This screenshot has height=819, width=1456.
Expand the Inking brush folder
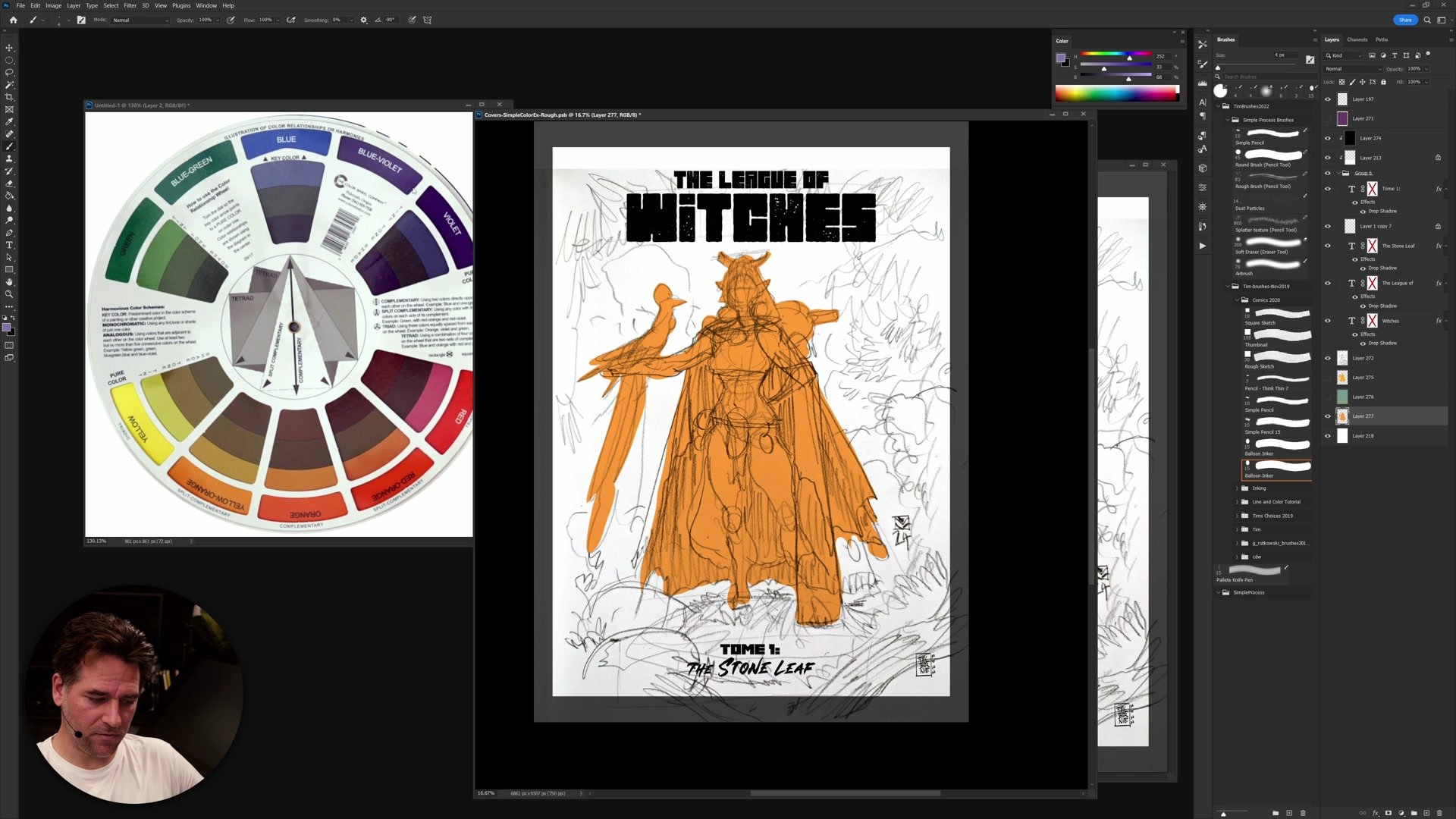(1237, 488)
